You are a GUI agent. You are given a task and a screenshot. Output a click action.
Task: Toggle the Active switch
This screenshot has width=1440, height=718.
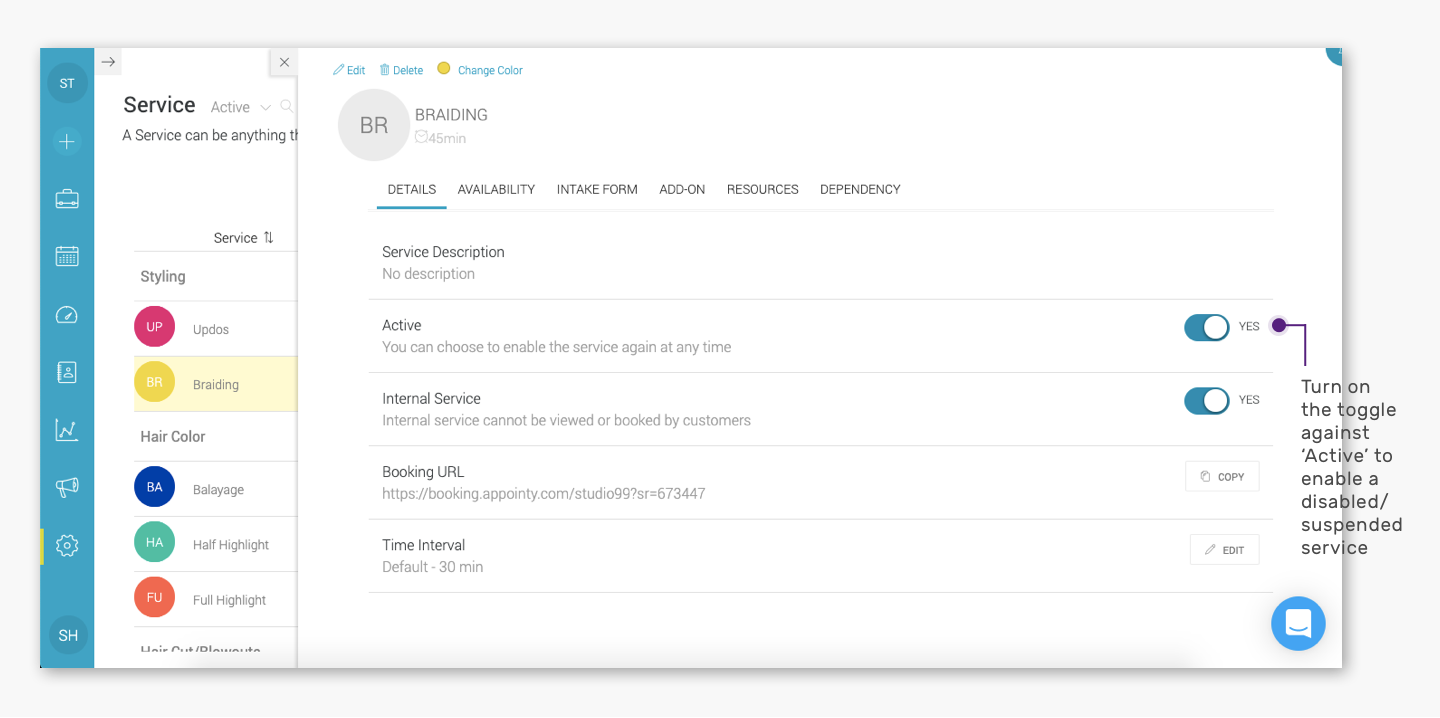coord(1207,327)
